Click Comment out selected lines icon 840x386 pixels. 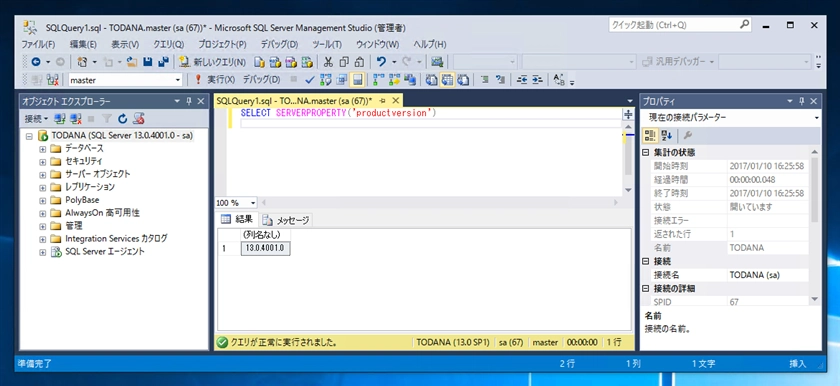[485, 80]
